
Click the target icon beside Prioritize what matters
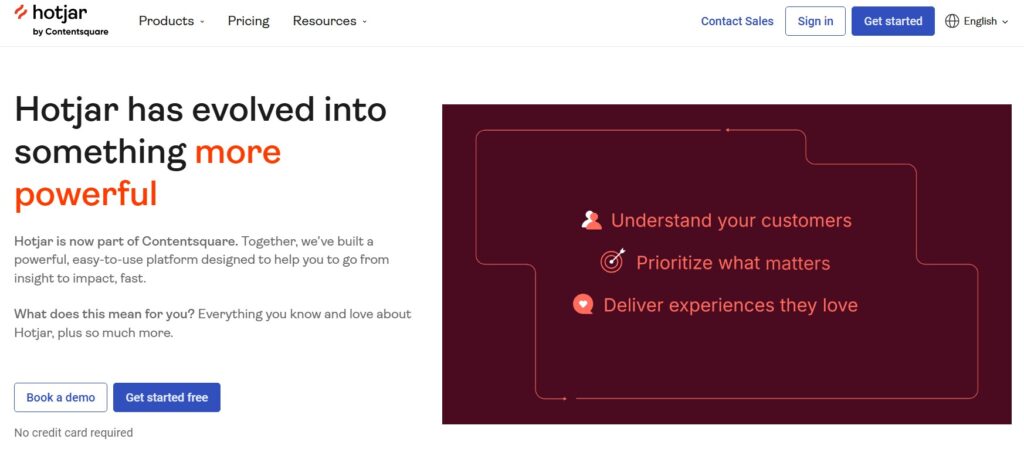pyautogui.click(x=612, y=262)
